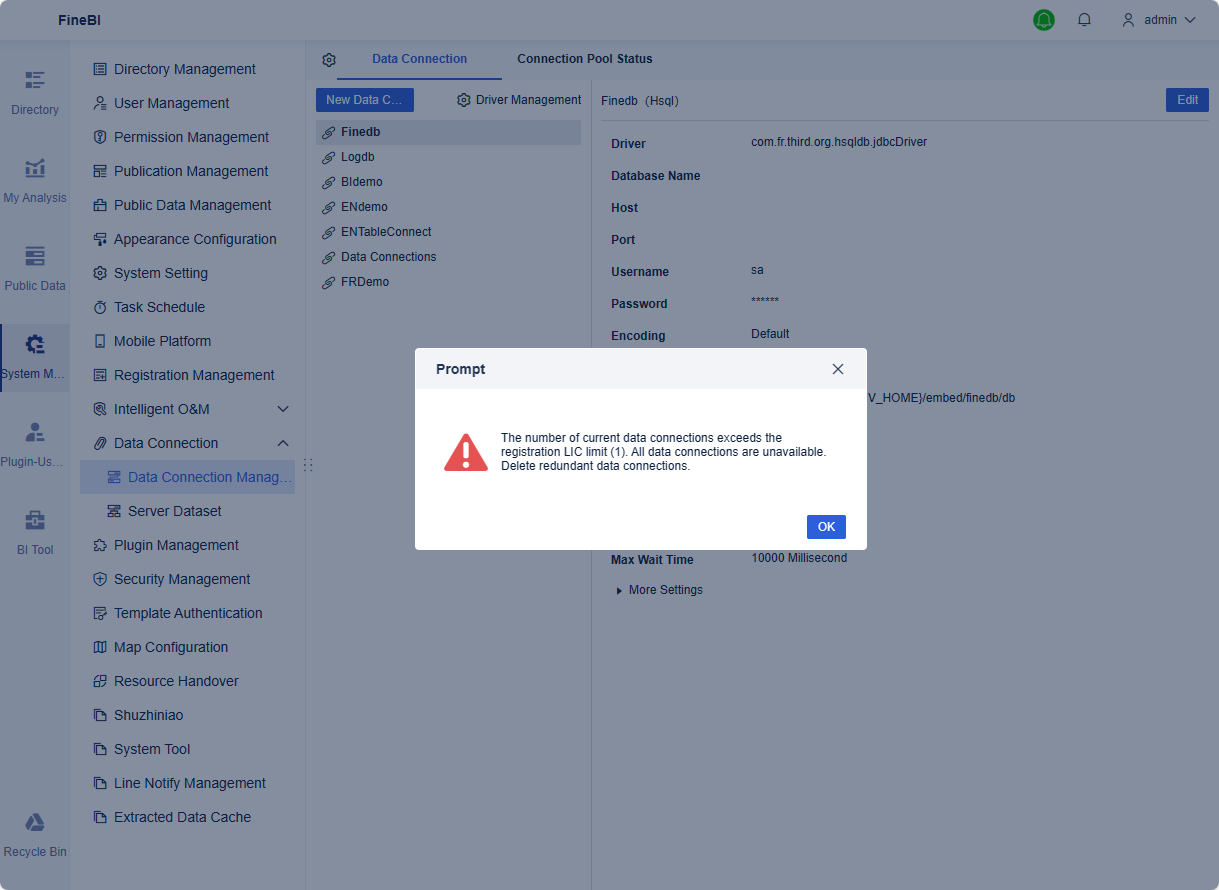Edit the Finedb connection

pos(1186,100)
